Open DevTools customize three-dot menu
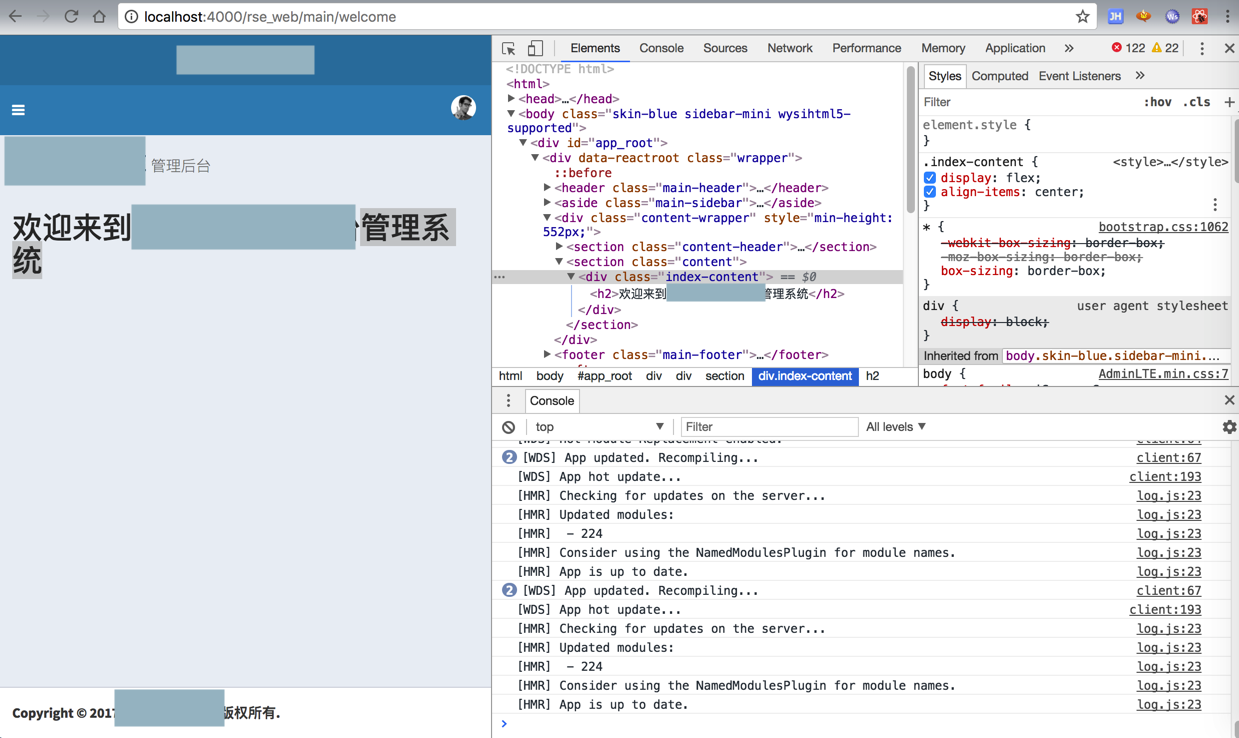The image size is (1239, 738). (1202, 48)
